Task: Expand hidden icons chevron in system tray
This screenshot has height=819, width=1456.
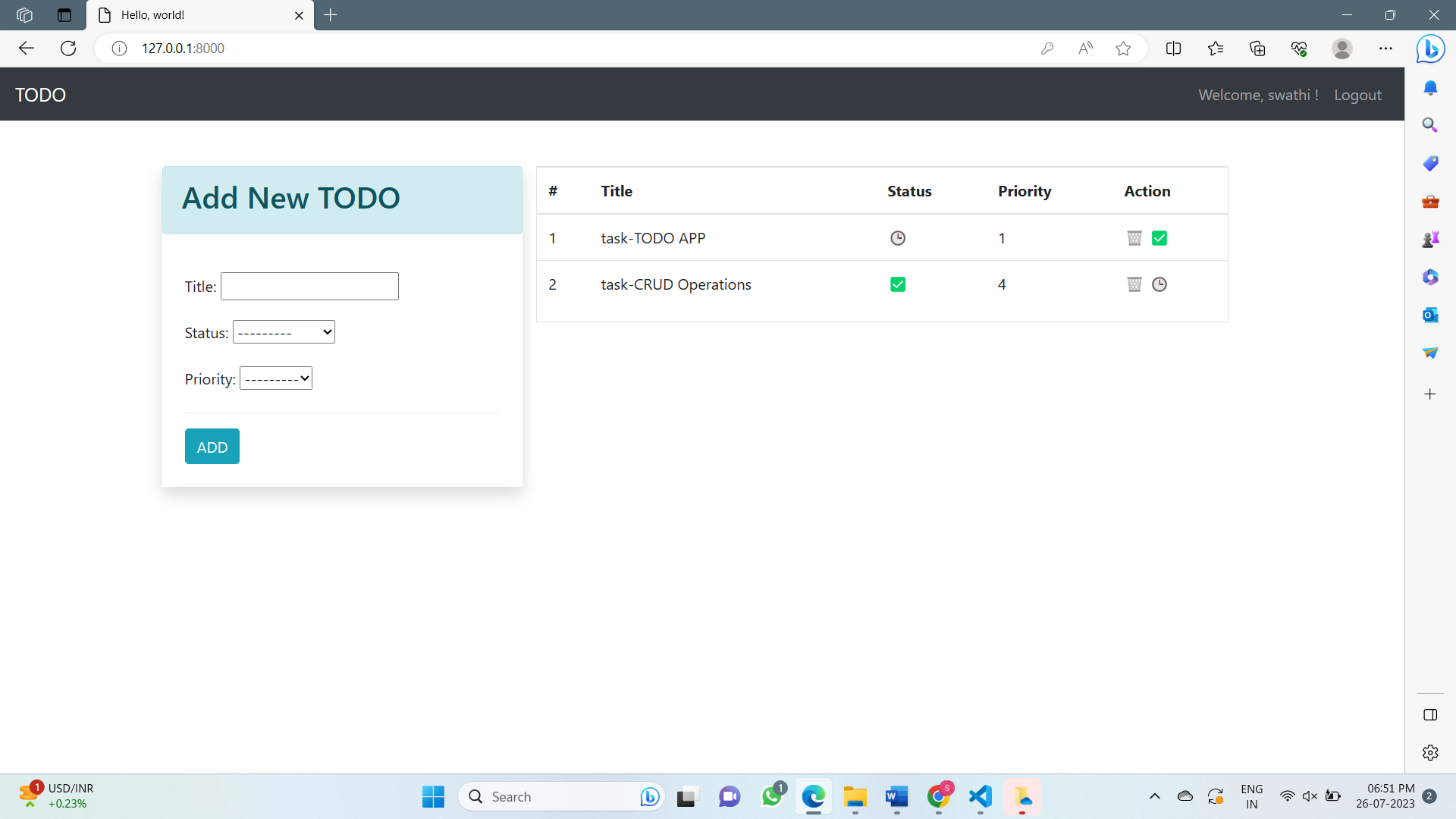Action: (x=1155, y=796)
